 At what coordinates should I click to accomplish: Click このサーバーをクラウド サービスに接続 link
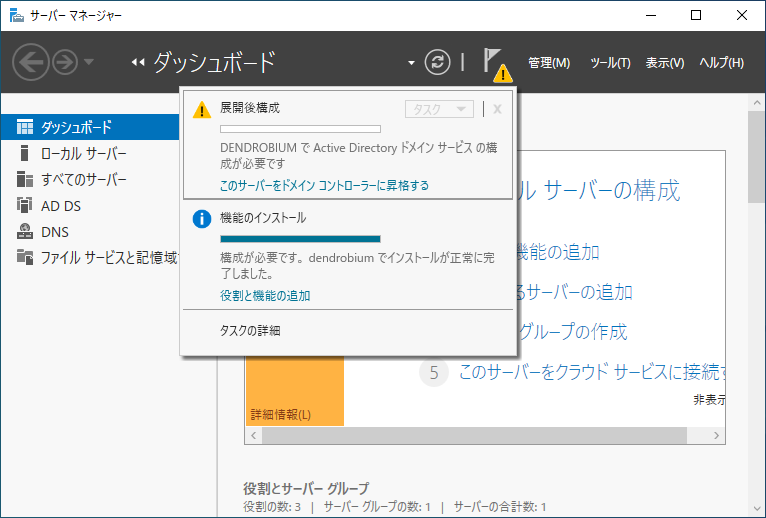592,372
